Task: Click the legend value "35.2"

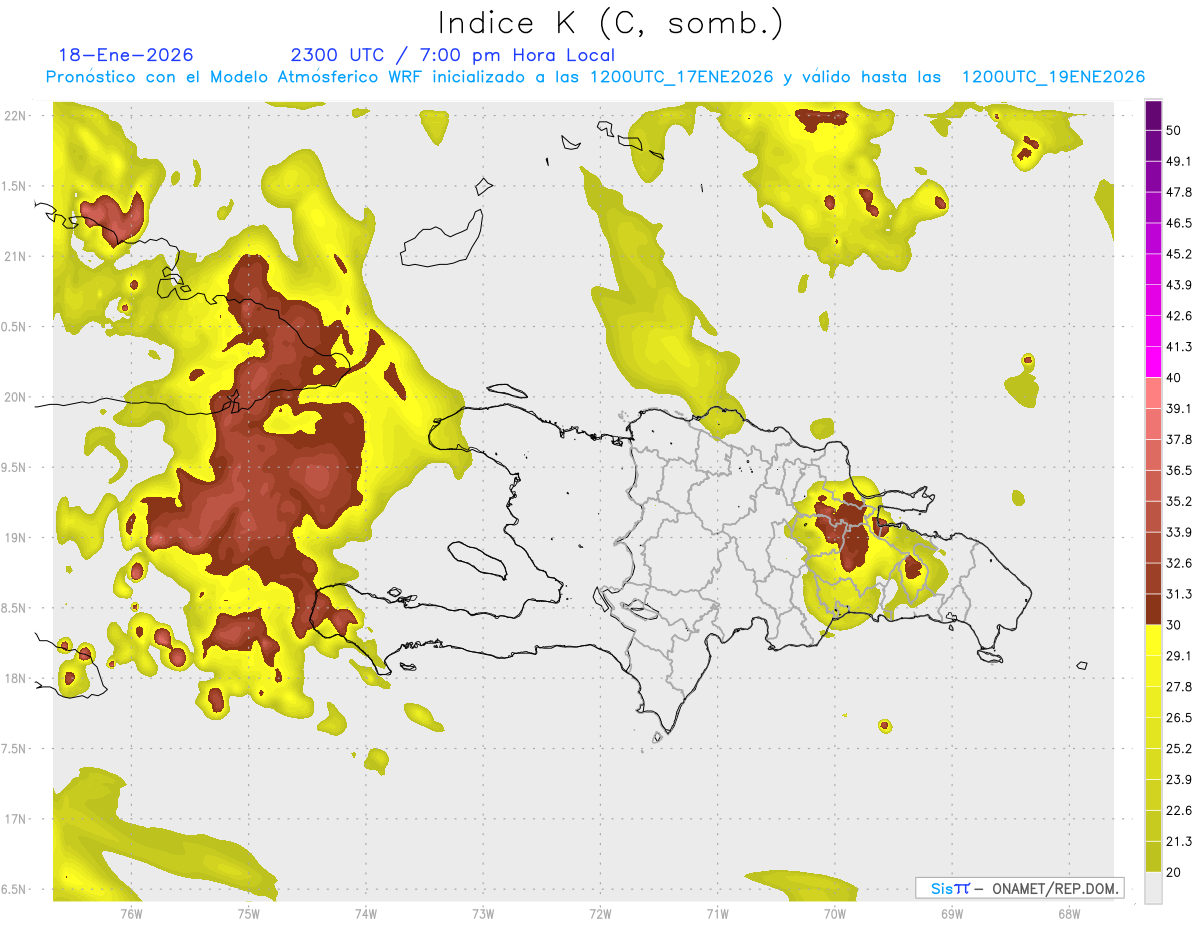Action: [1179, 502]
